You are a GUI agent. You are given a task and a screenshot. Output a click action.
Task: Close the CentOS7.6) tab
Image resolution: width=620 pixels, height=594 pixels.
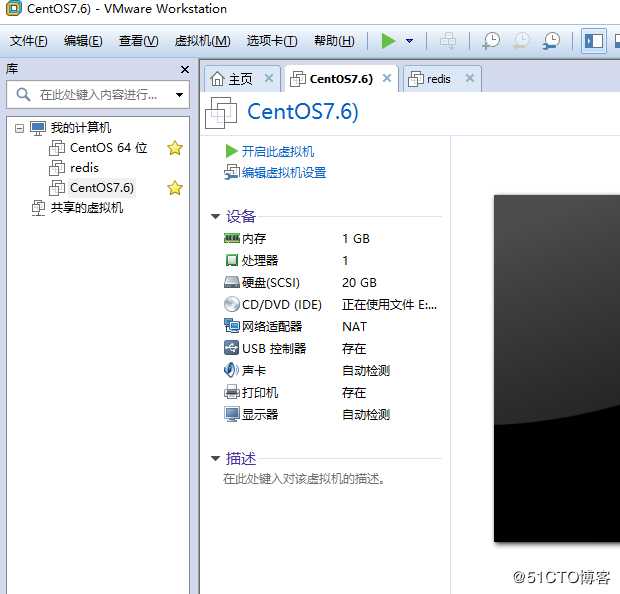click(387, 78)
